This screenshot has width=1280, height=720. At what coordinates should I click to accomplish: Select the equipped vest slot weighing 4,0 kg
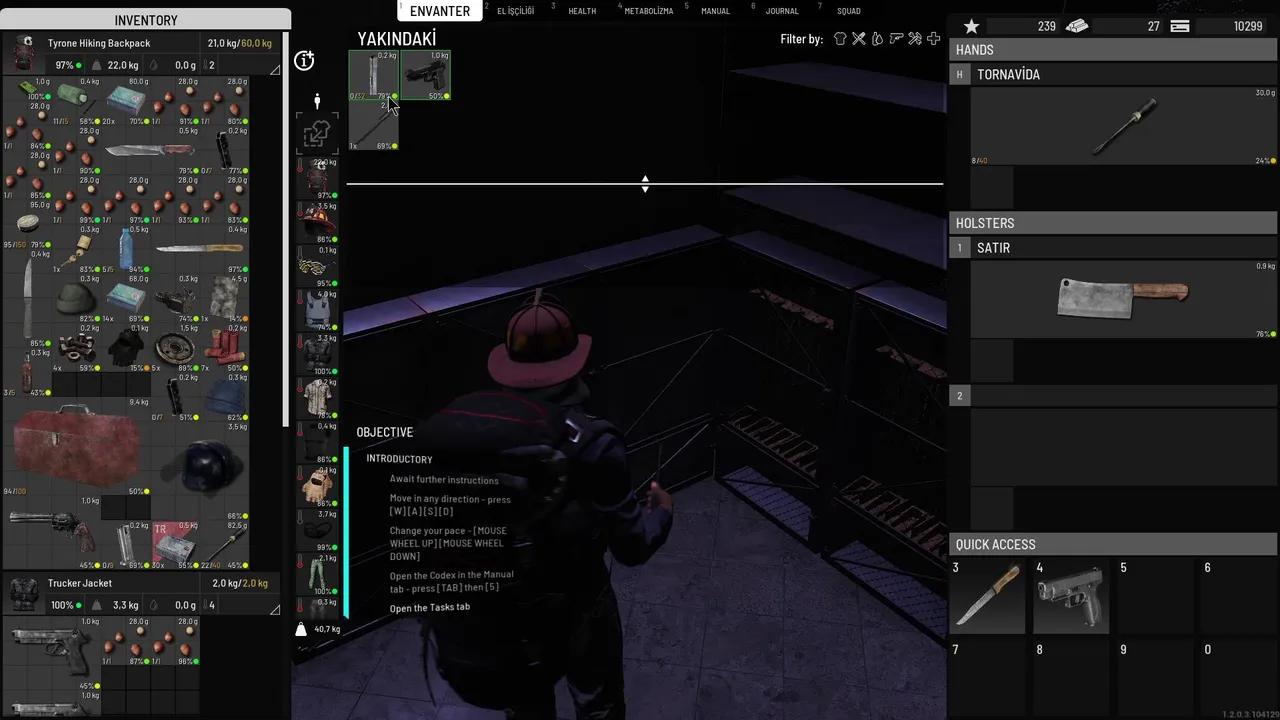pyautogui.click(x=317, y=310)
